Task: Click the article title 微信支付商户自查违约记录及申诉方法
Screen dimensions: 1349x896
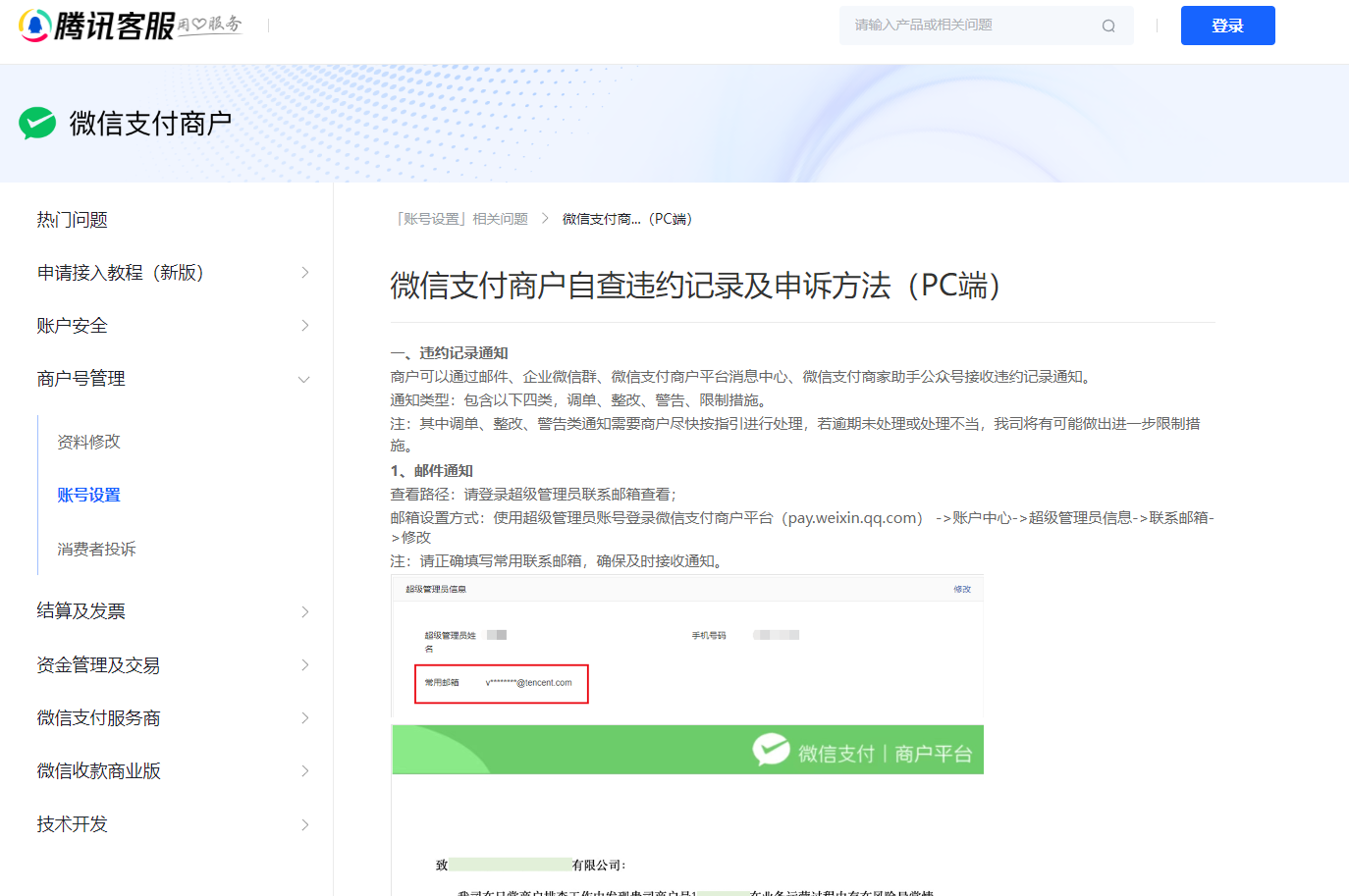Action: [x=697, y=286]
